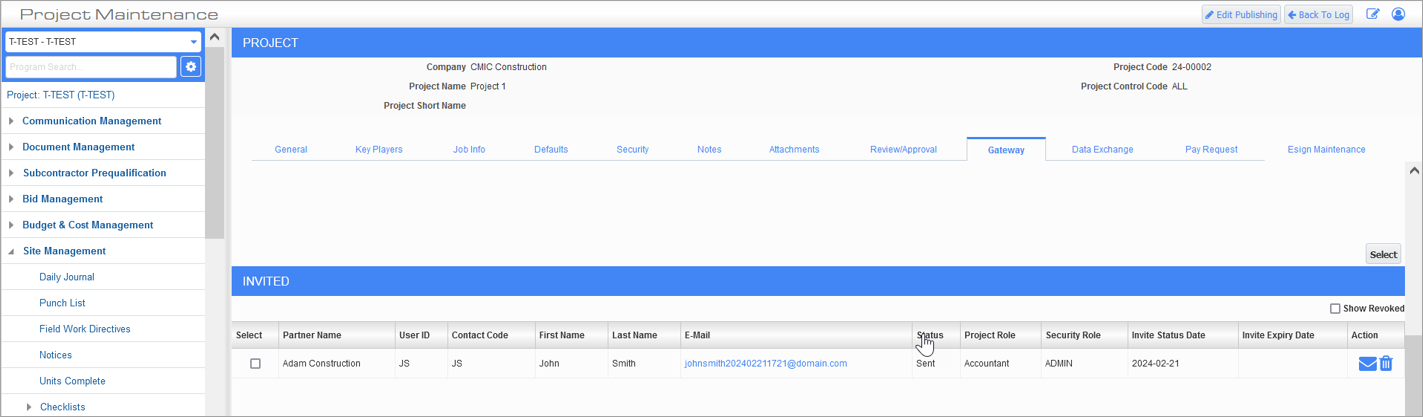Expand the Checklists sub-node
Viewport: 1423px width, 417px height.
pyautogui.click(x=29, y=407)
